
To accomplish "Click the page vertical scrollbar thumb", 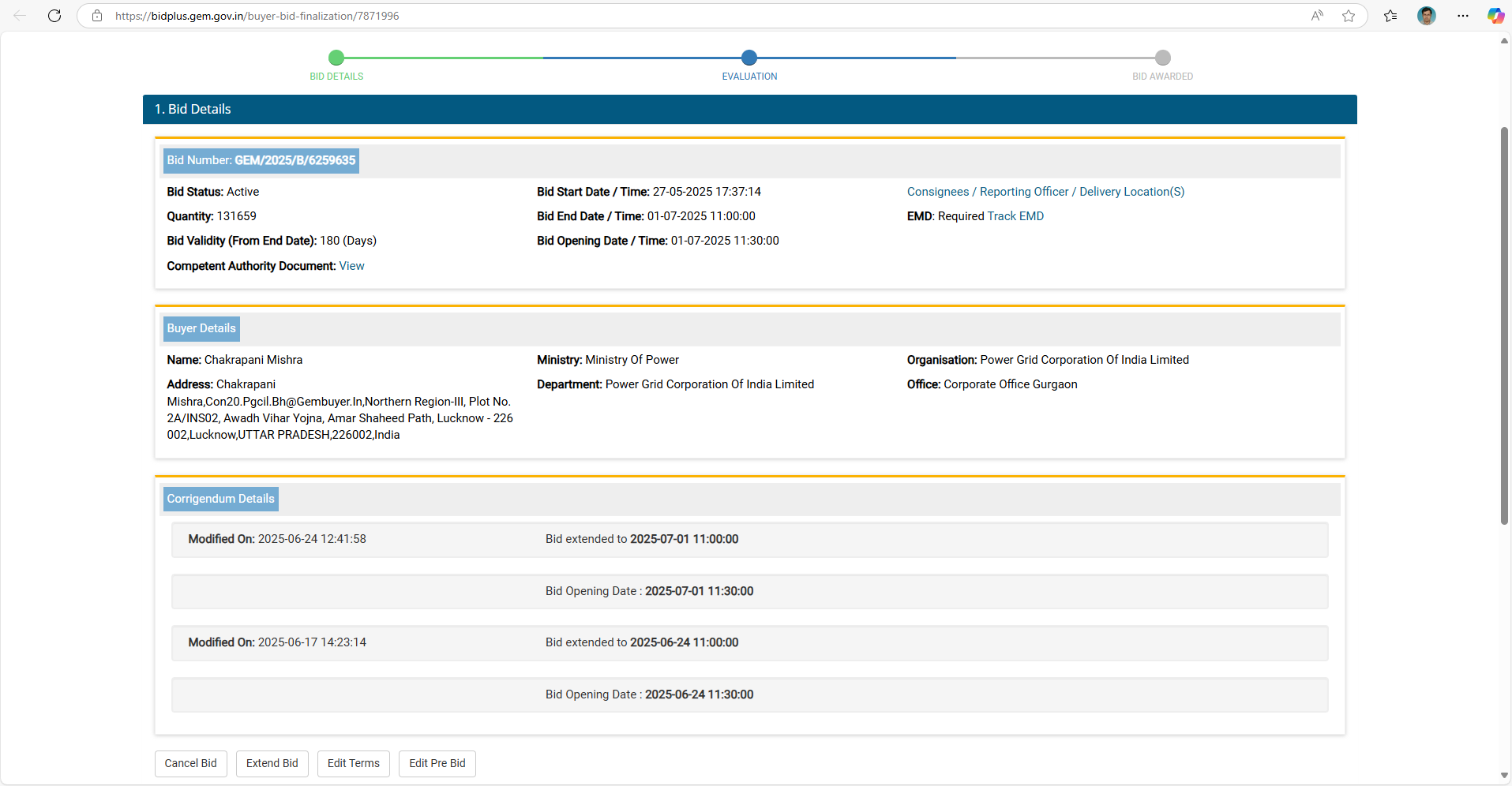I will (x=1504, y=325).
